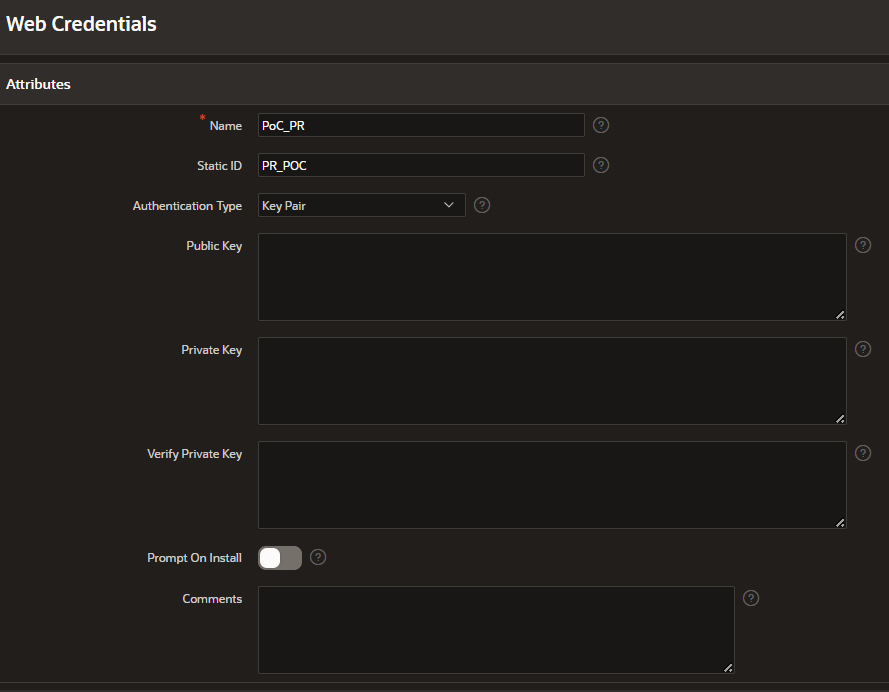Viewport: 889px width, 692px height.
Task: Click the Public Key resize handle
Action: [x=840, y=315]
